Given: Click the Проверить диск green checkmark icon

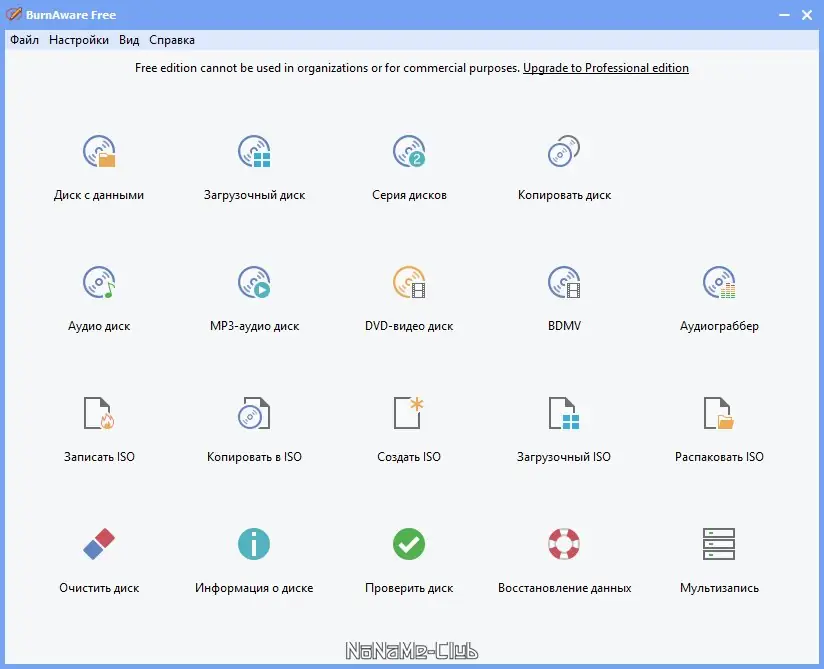Looking at the screenshot, I should click(409, 544).
